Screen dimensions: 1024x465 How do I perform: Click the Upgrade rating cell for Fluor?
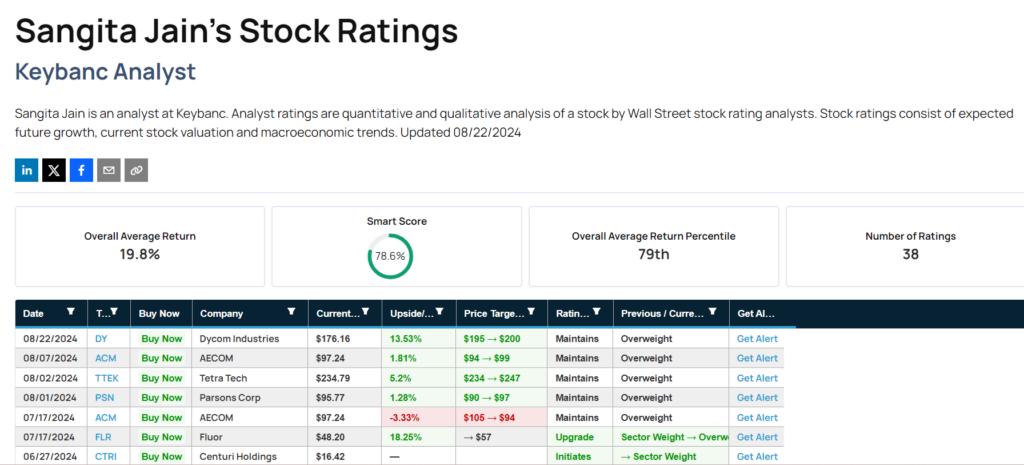coord(581,437)
